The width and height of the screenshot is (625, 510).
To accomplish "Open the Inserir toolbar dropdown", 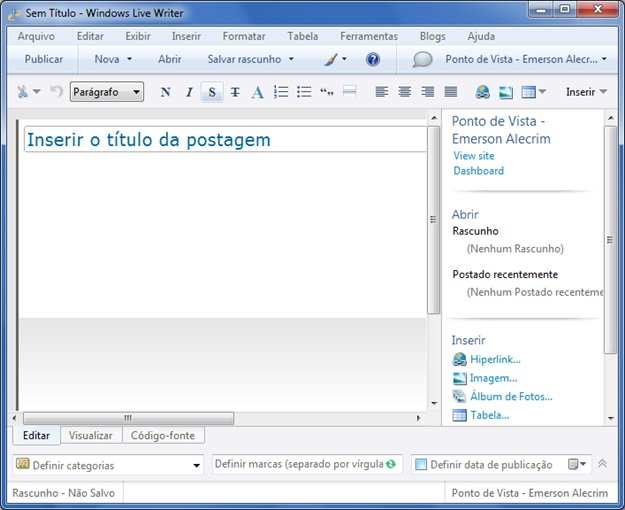I will [586, 92].
